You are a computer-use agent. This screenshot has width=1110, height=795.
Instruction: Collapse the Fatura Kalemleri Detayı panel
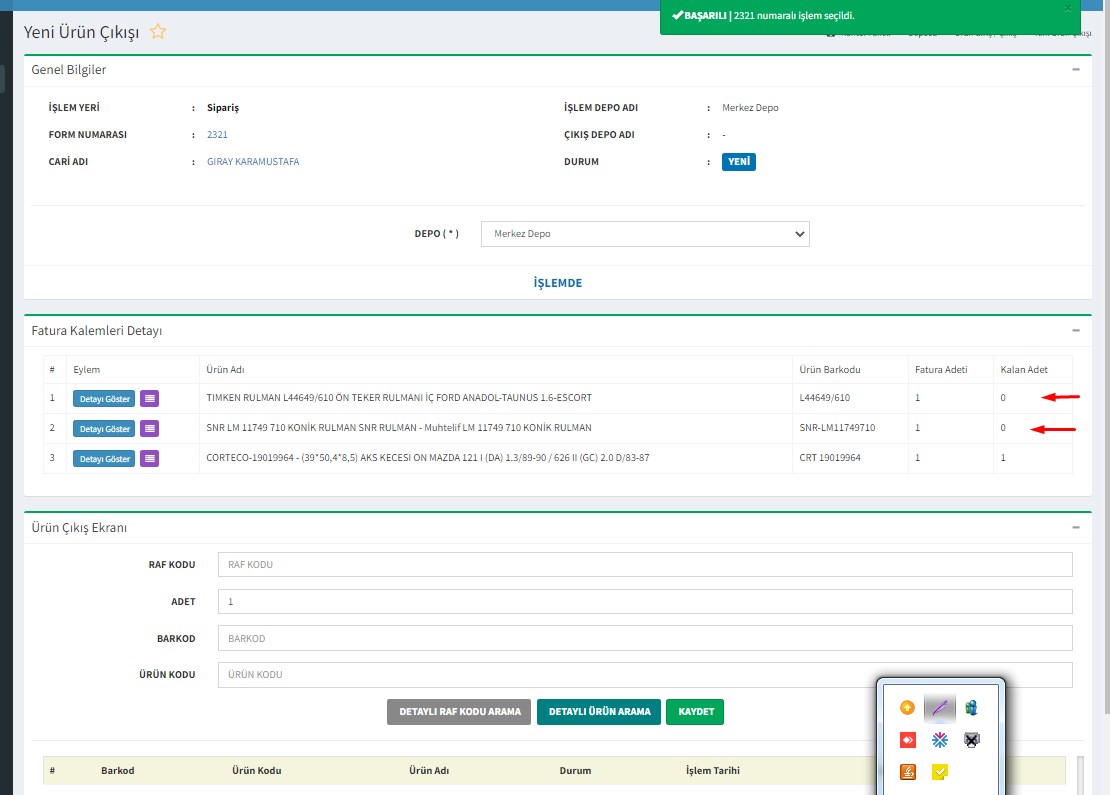point(1076,330)
